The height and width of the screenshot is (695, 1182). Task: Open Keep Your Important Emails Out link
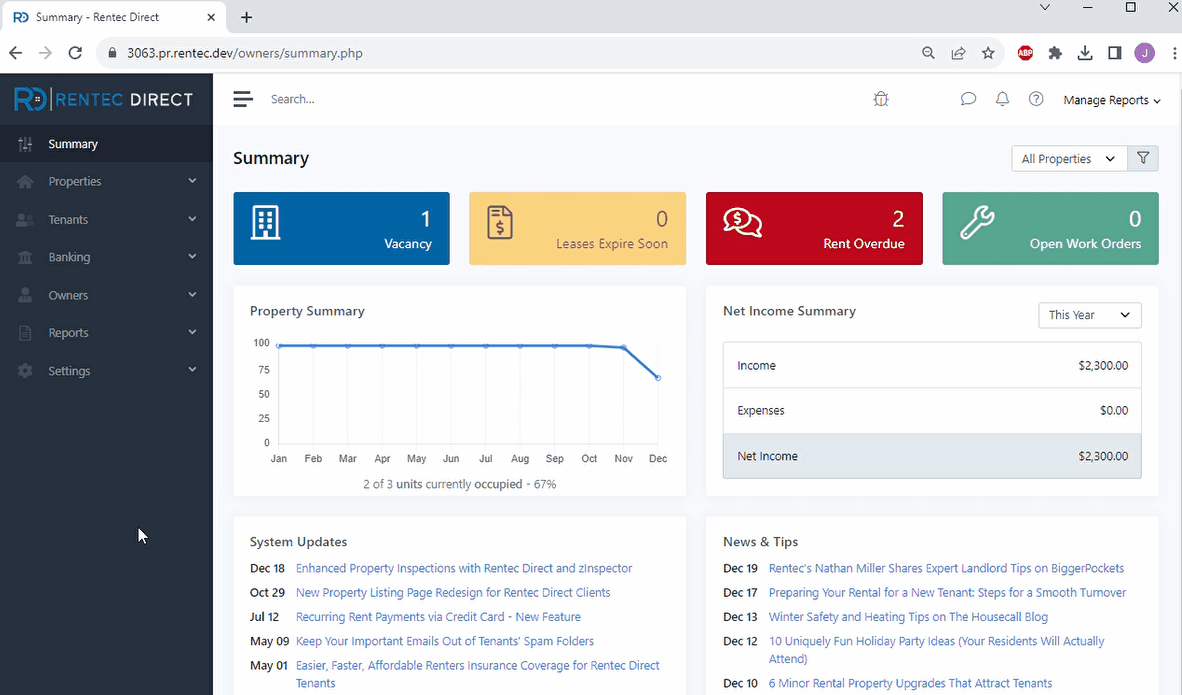445,641
